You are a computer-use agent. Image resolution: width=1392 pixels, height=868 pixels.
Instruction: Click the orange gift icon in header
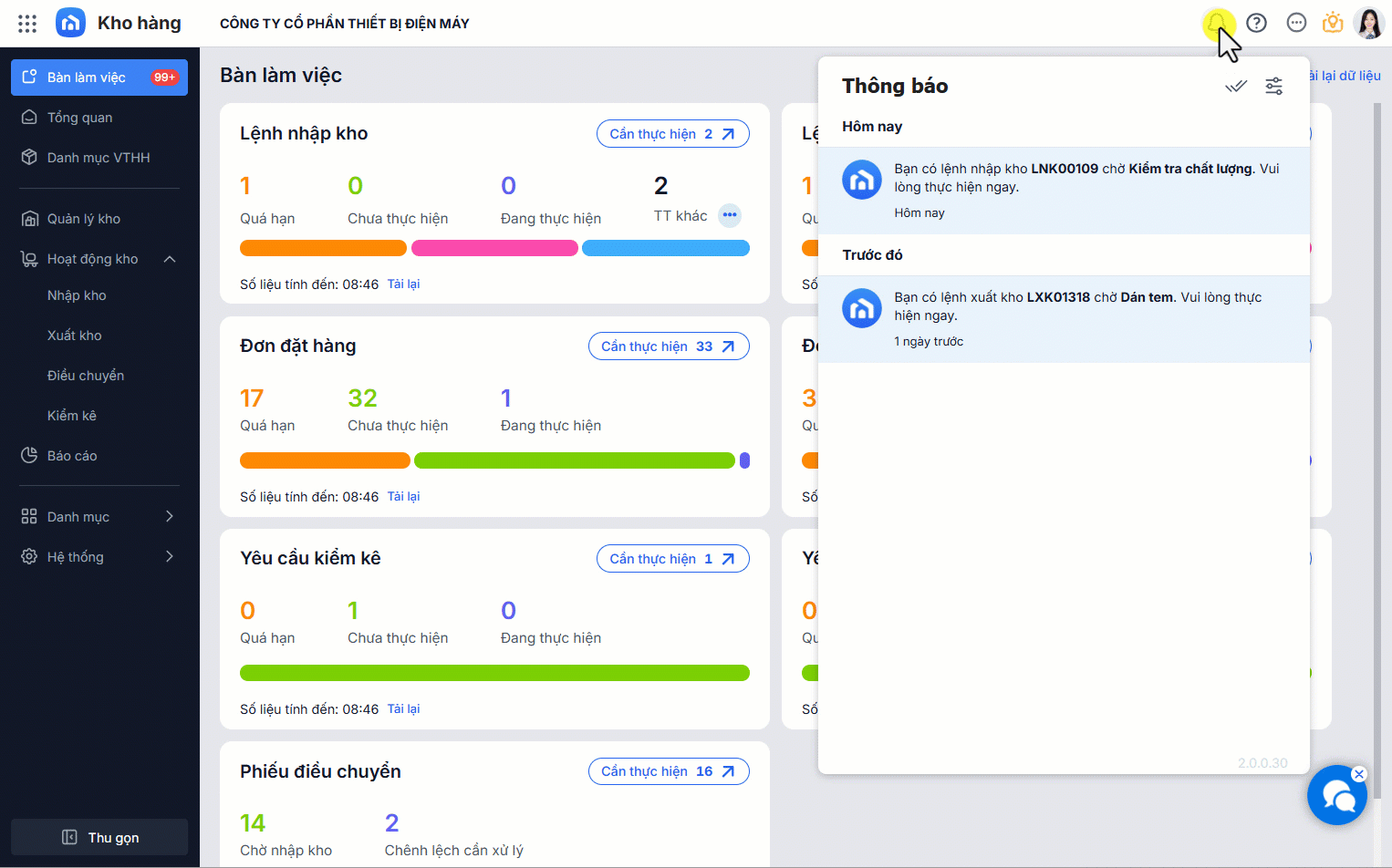tap(1333, 23)
